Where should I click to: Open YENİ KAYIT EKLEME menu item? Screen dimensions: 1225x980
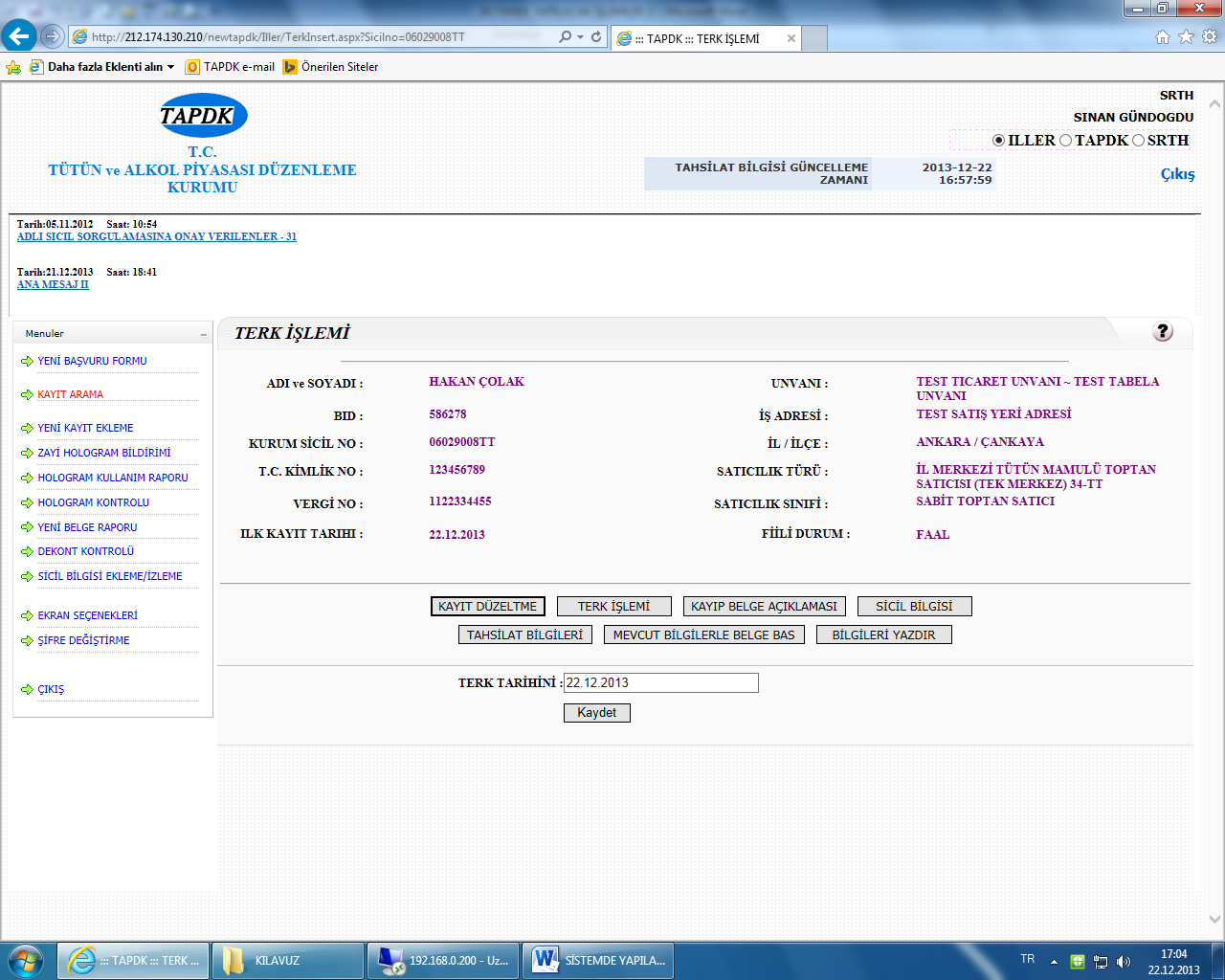(x=85, y=428)
